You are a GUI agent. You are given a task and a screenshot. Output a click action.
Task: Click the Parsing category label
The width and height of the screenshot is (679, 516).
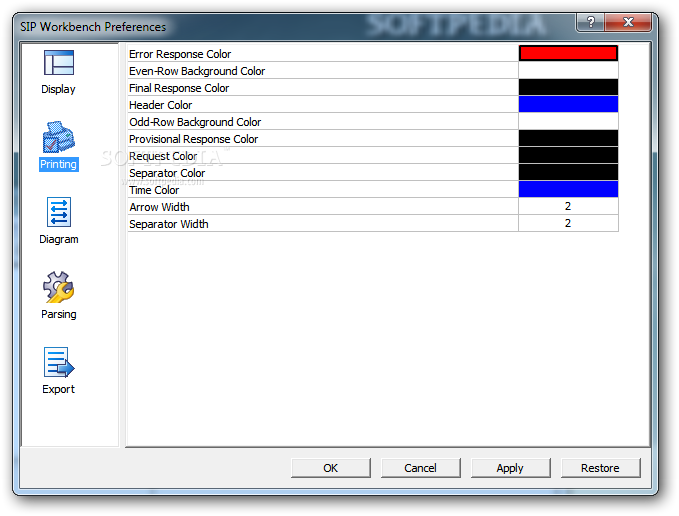click(58, 314)
